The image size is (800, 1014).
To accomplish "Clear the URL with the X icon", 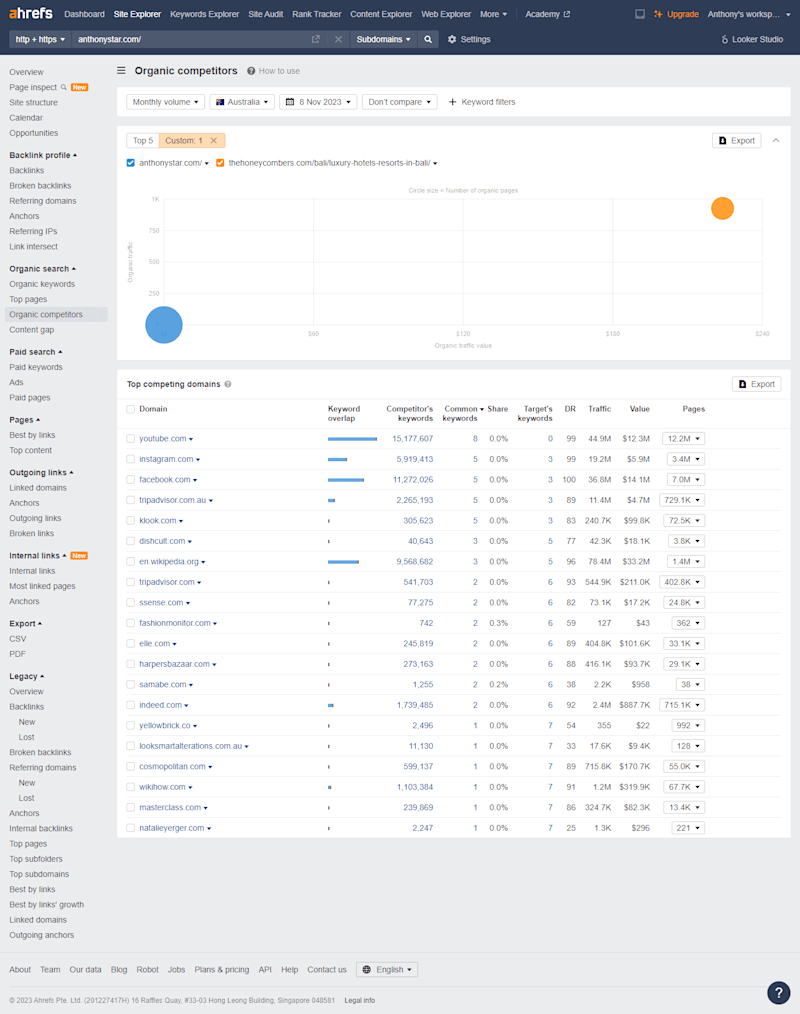I will (338, 39).
